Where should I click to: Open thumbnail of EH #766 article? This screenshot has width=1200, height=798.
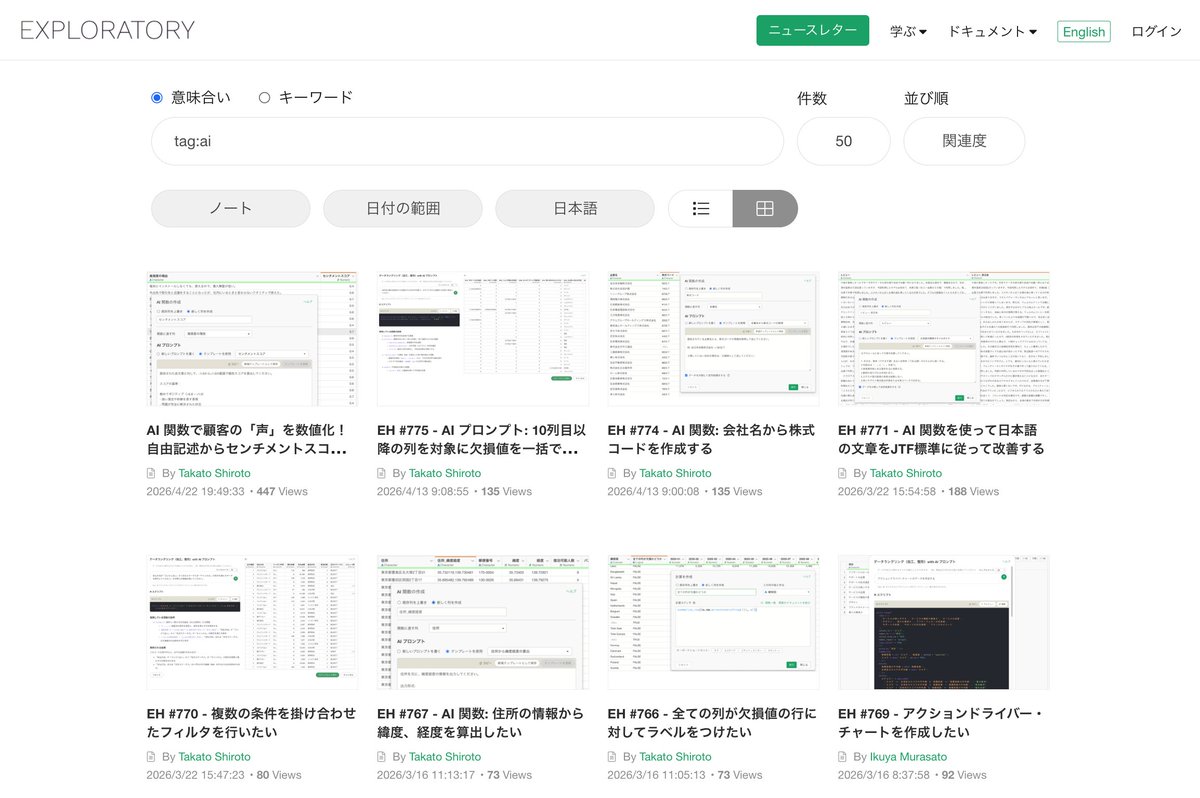click(713, 621)
